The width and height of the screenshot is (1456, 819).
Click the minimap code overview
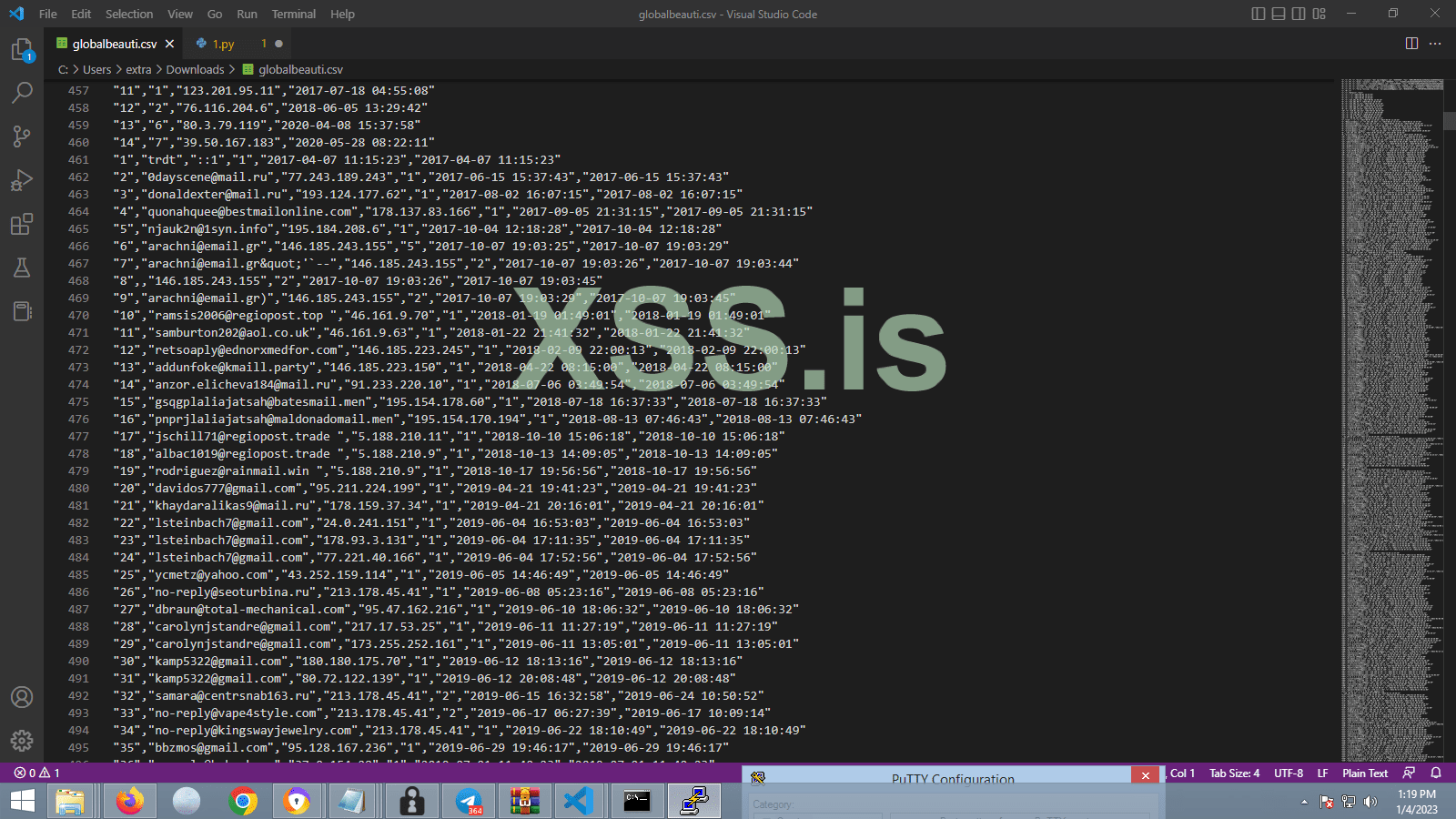pos(1392,419)
